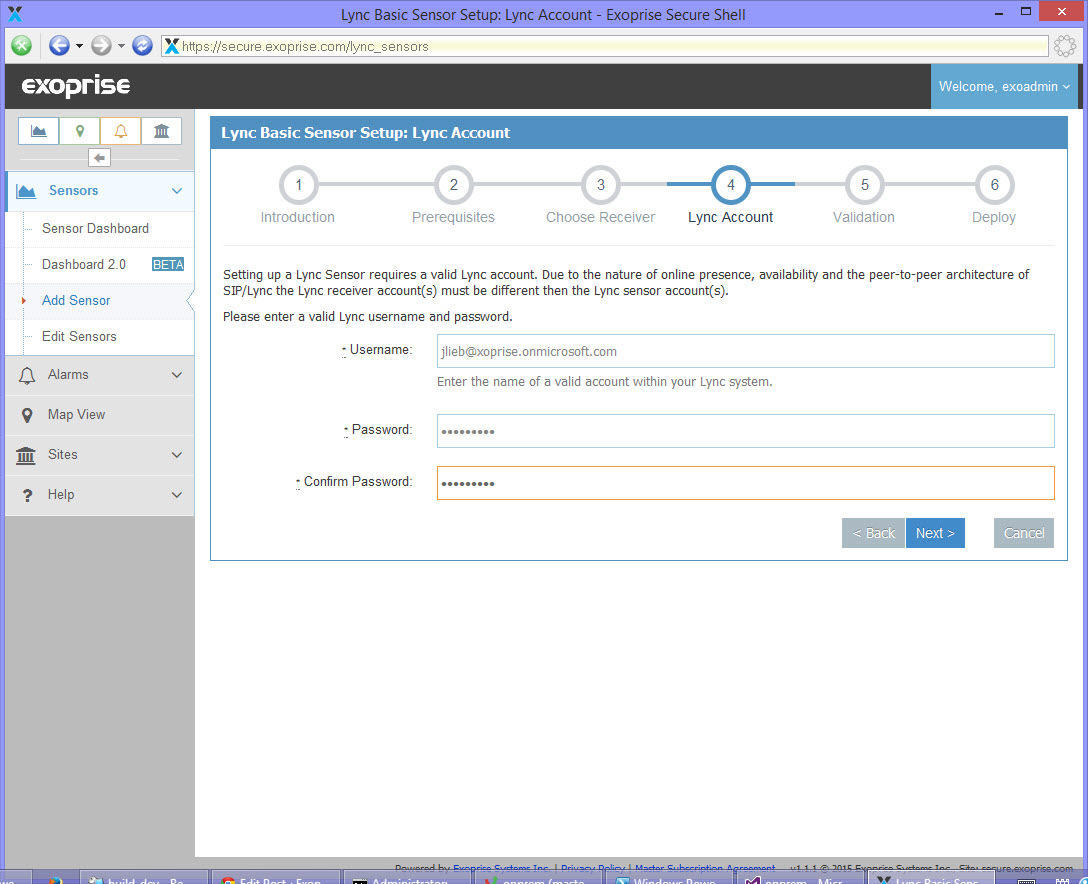This screenshot has width=1088, height=884.
Task: Click the Map View pin icon
Action: coord(26,415)
